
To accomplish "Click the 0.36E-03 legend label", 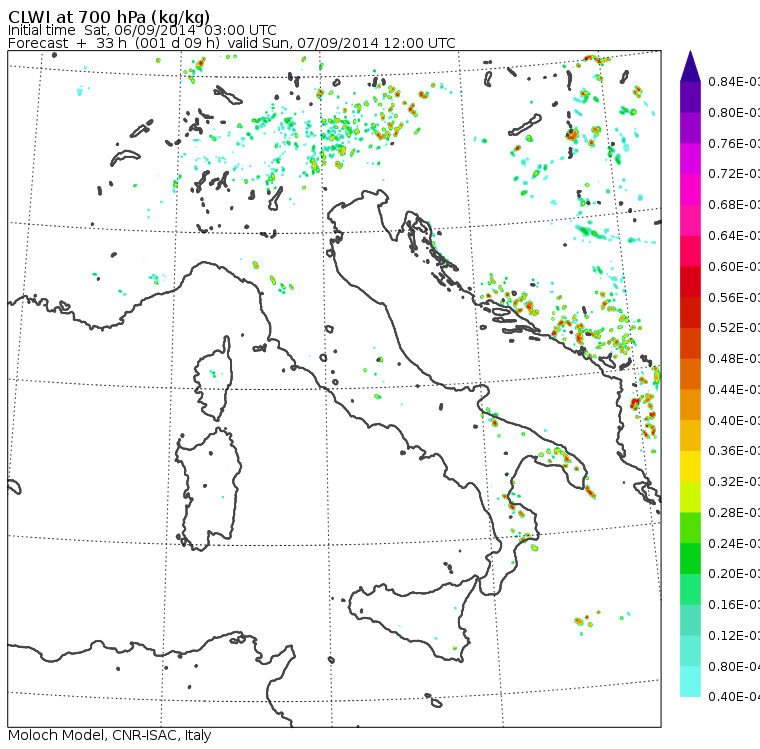I will point(733,451).
